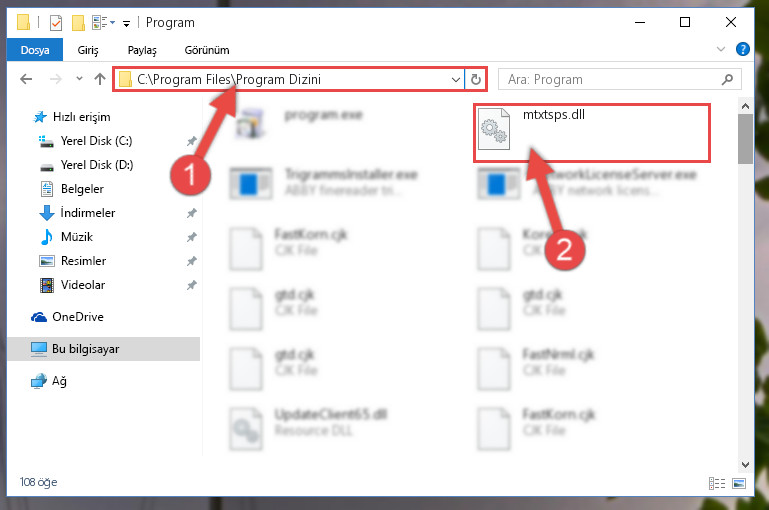Navigate up one folder level
Screen dimensions: 769x510
point(100,79)
